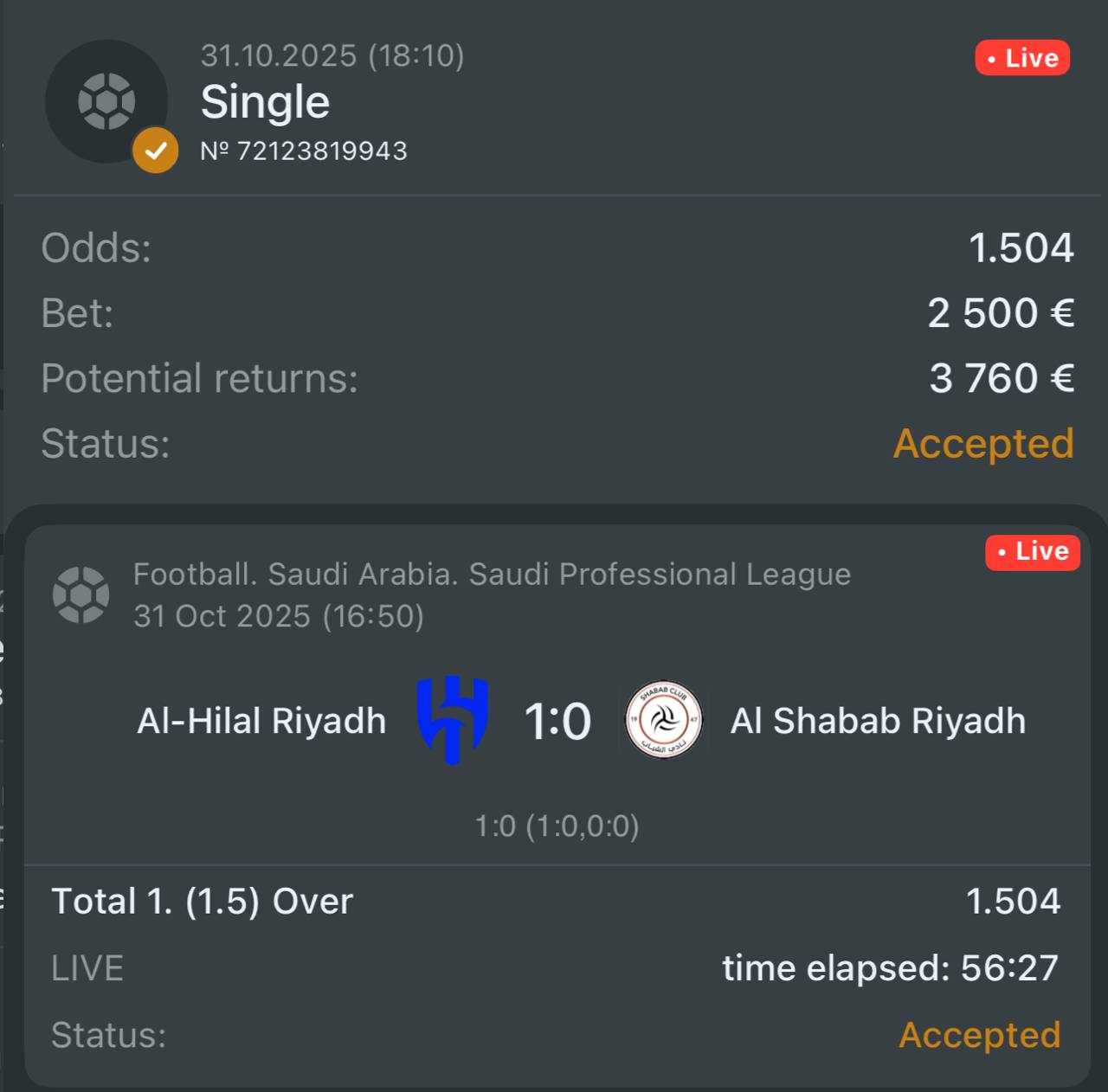Click the Accepted status below Potential returns
Viewport: 1108px width, 1092px height.
point(983,444)
